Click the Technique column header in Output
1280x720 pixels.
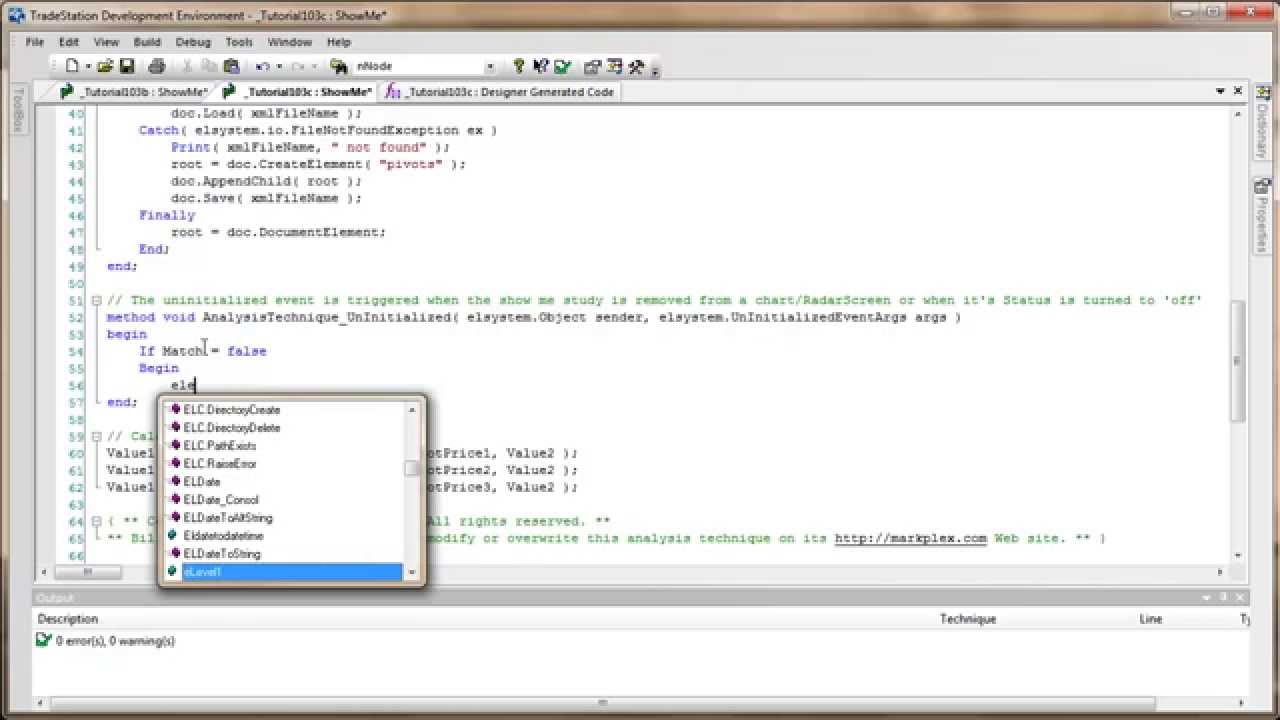pos(968,619)
